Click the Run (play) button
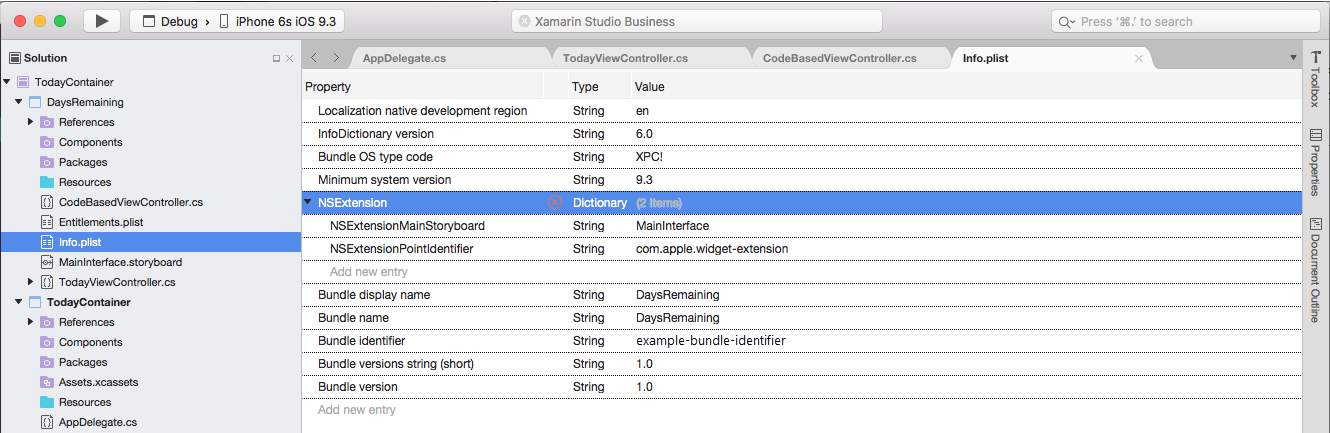Image resolution: width=1330 pixels, height=433 pixels. click(102, 21)
